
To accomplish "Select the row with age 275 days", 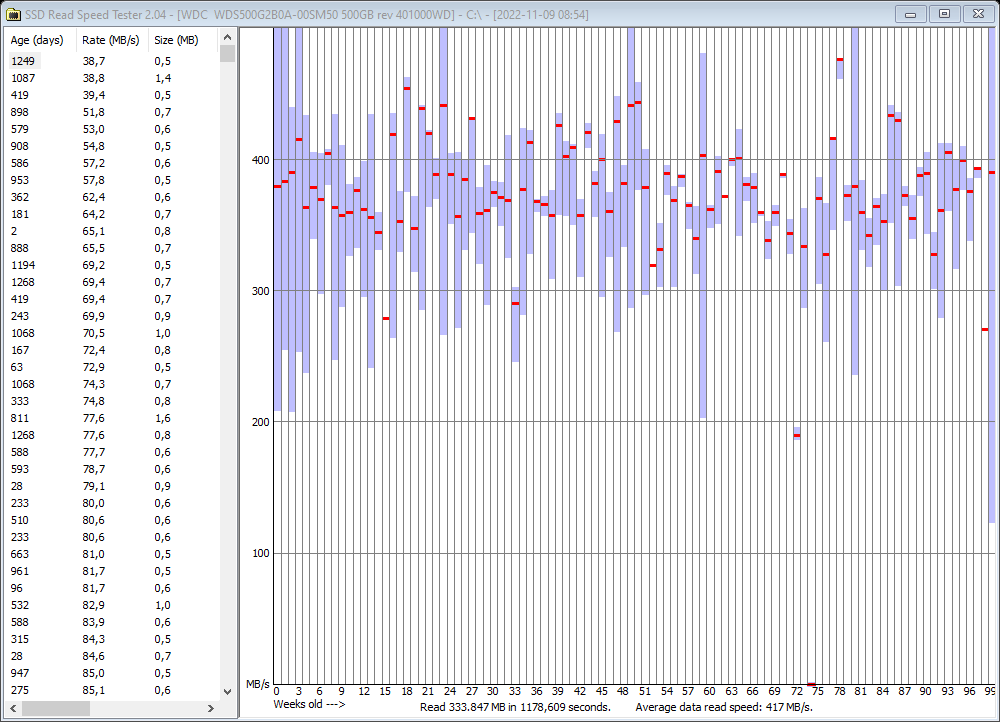I will [112, 690].
